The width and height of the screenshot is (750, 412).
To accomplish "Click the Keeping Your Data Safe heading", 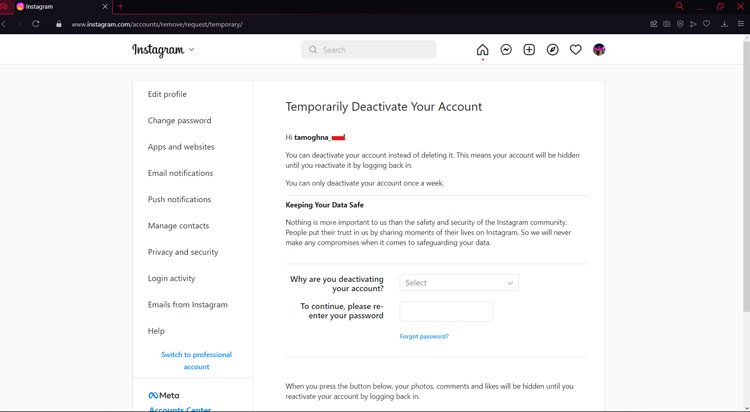I will click(x=325, y=205).
